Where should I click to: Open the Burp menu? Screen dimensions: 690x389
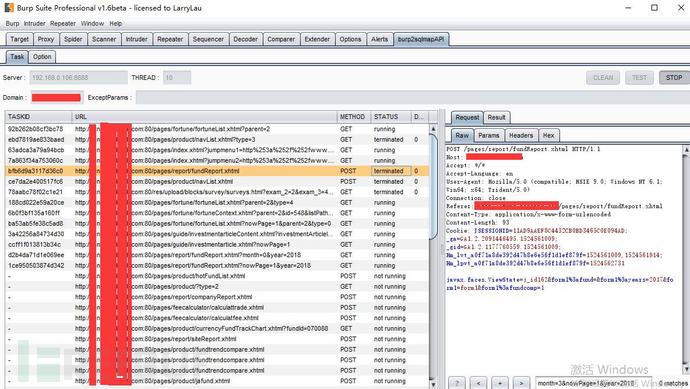[12, 23]
